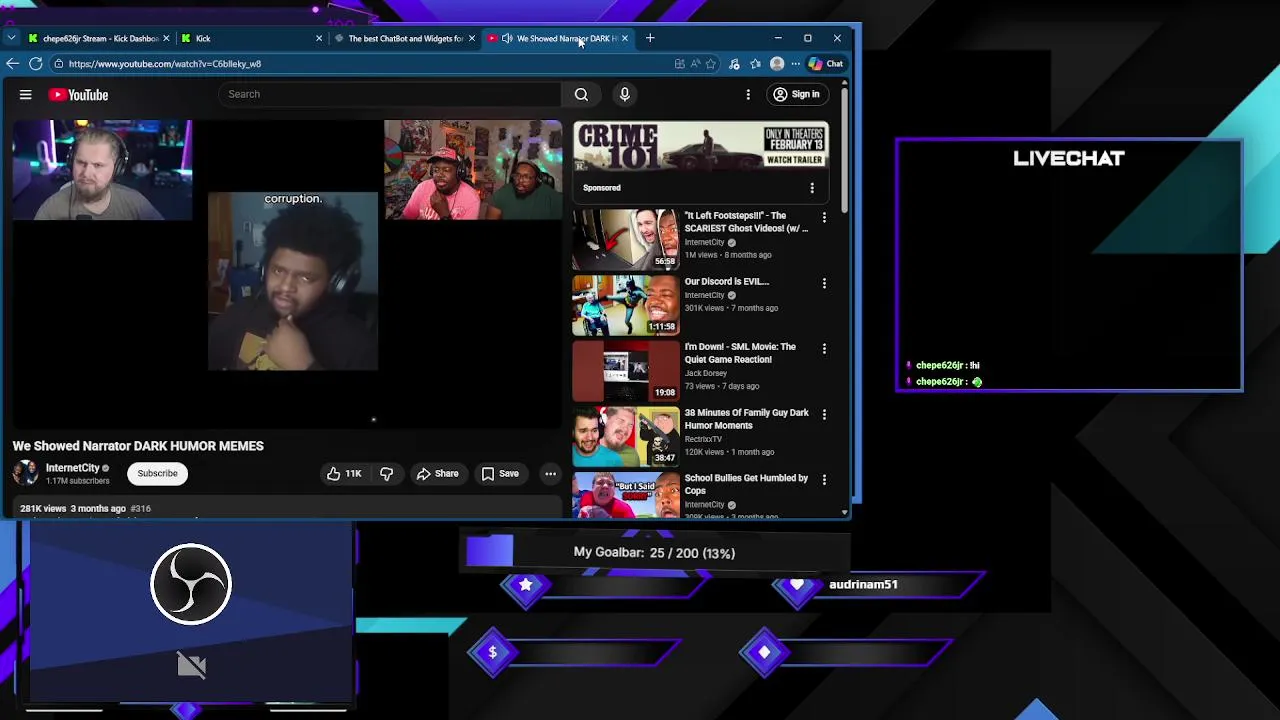Open menu for SML Movie reaction video

pos(824,348)
